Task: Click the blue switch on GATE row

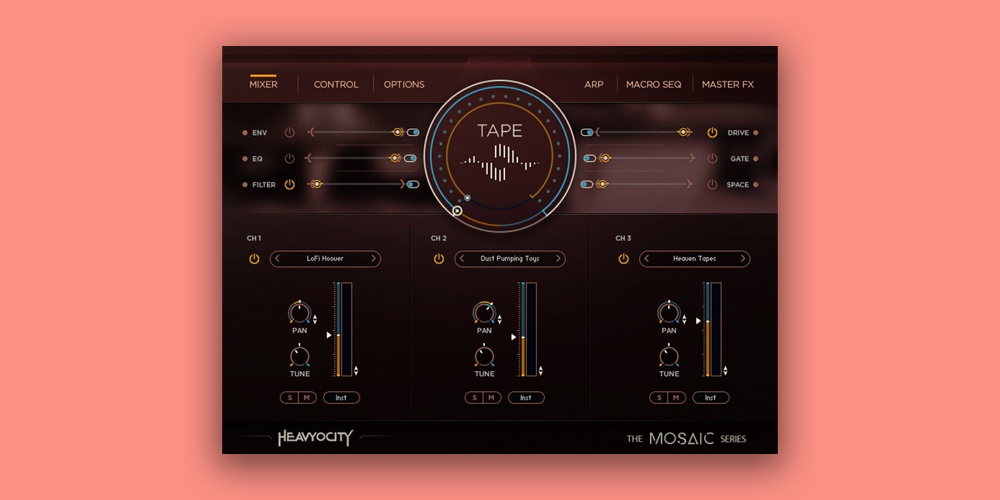Action: [590, 158]
